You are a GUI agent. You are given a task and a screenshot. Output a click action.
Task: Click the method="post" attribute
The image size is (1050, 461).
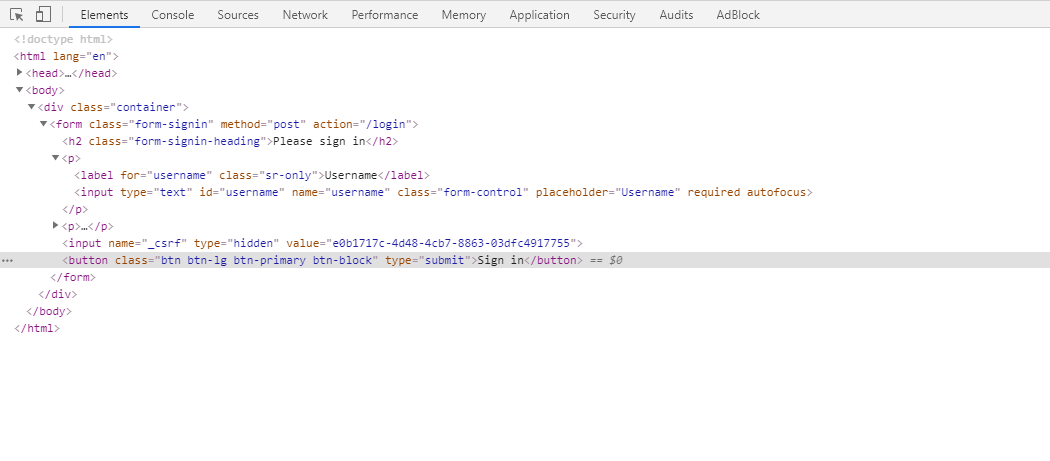263,124
